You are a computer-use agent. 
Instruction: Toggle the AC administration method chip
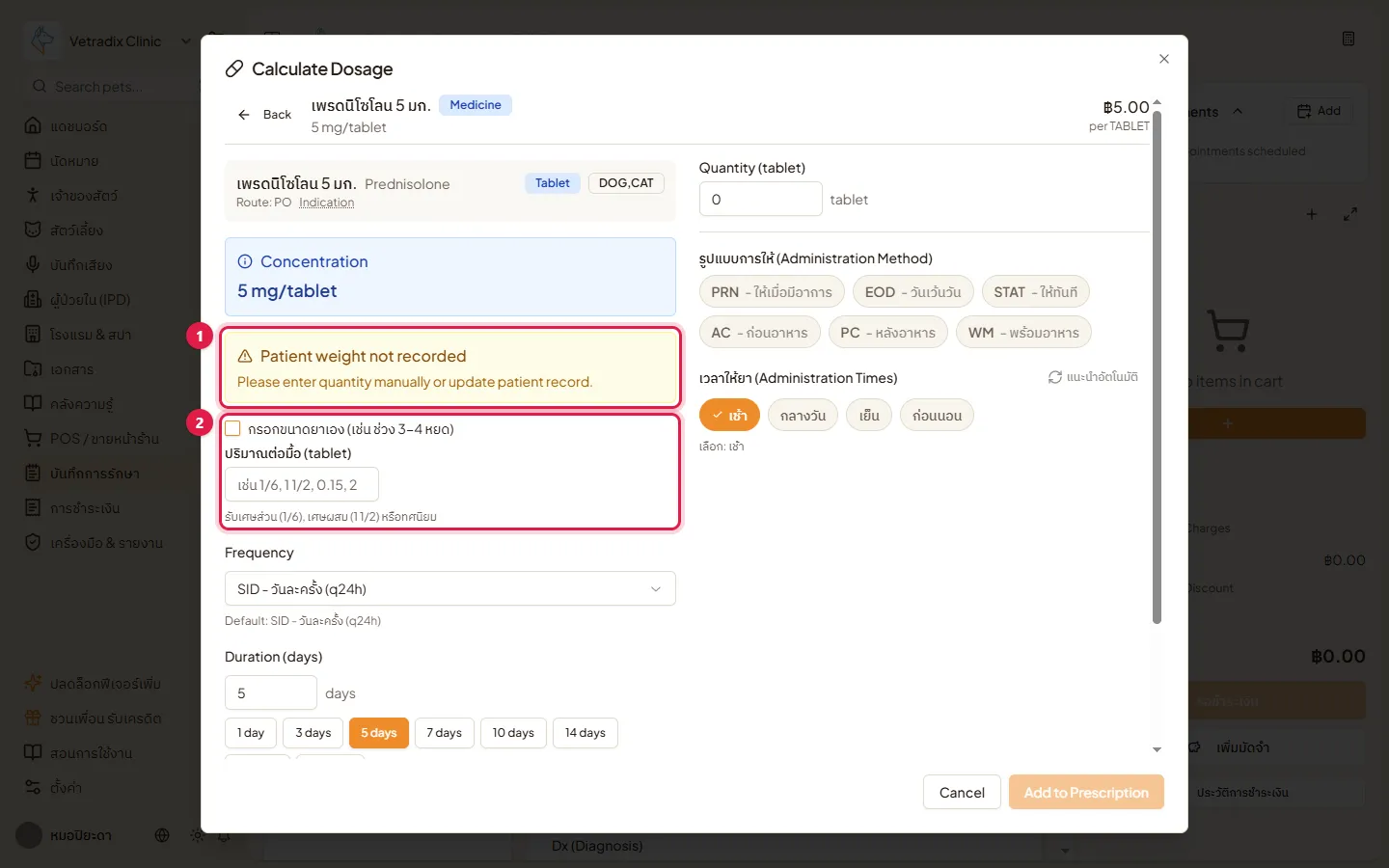click(759, 333)
